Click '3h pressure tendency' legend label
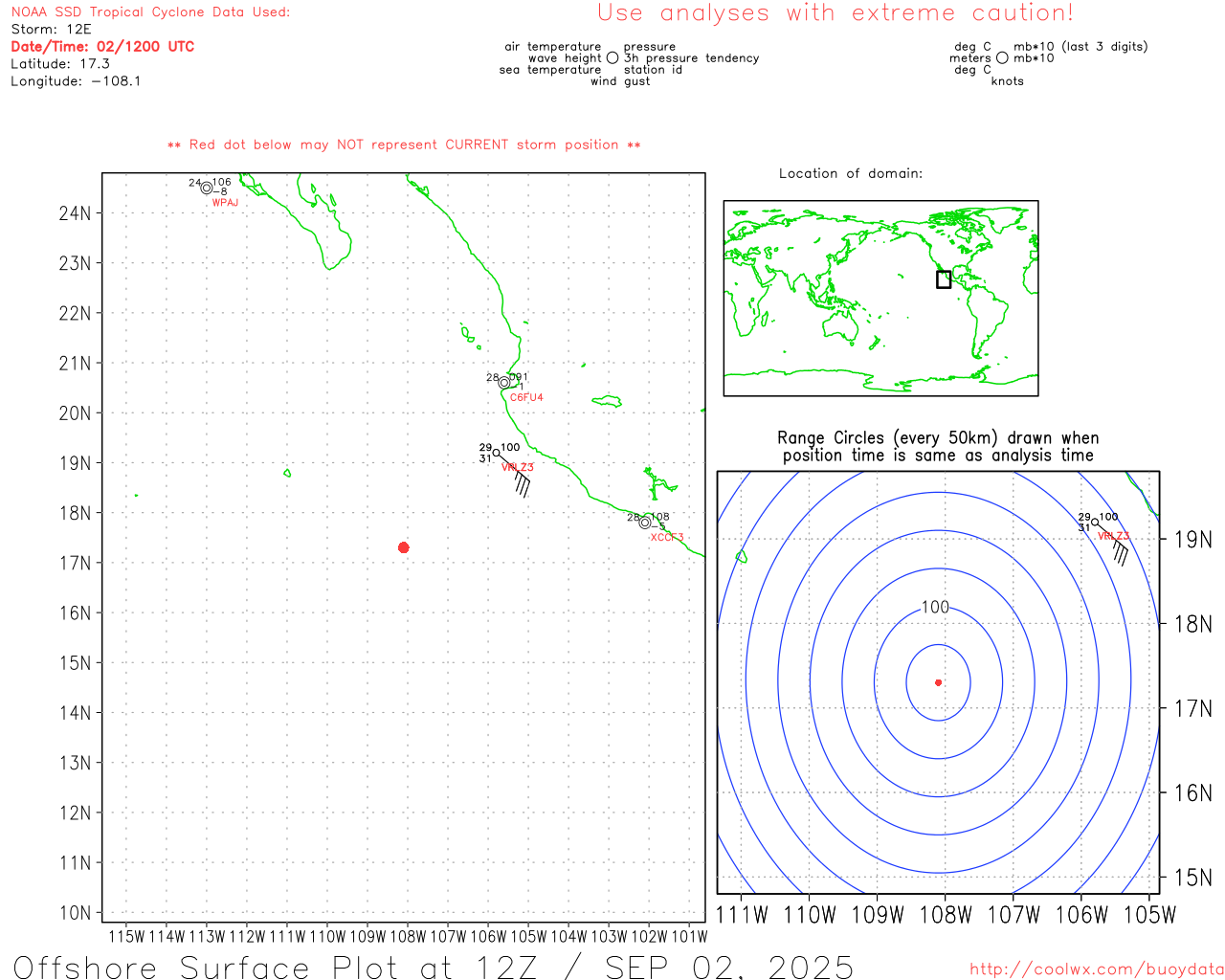Viewport: 1225px width, 980px height. coord(691,58)
